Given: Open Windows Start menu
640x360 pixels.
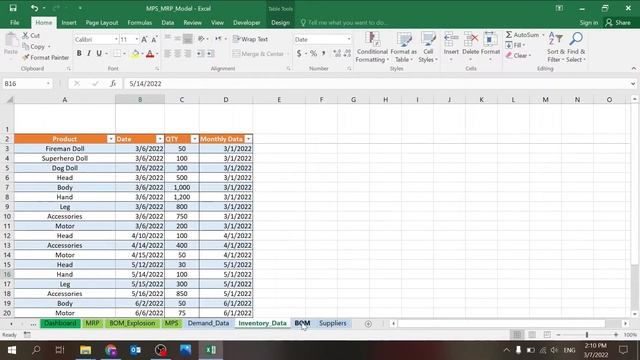Looking at the screenshot, I should (11, 350).
